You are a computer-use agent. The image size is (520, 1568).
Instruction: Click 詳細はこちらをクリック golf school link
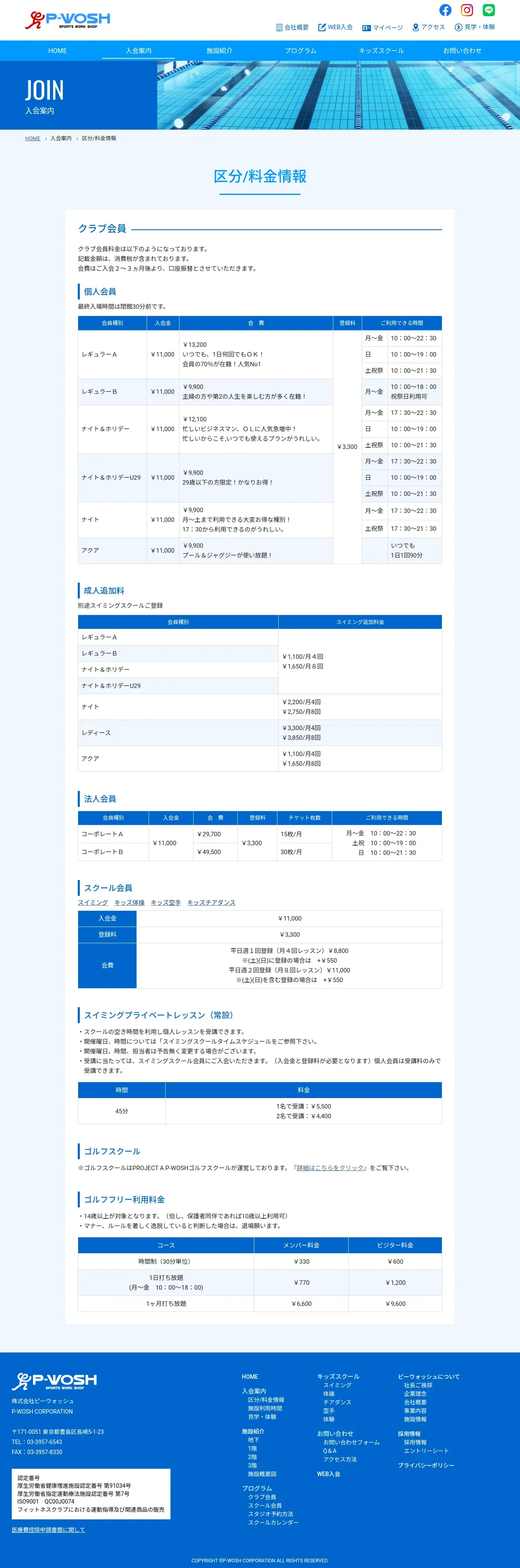point(330,1167)
